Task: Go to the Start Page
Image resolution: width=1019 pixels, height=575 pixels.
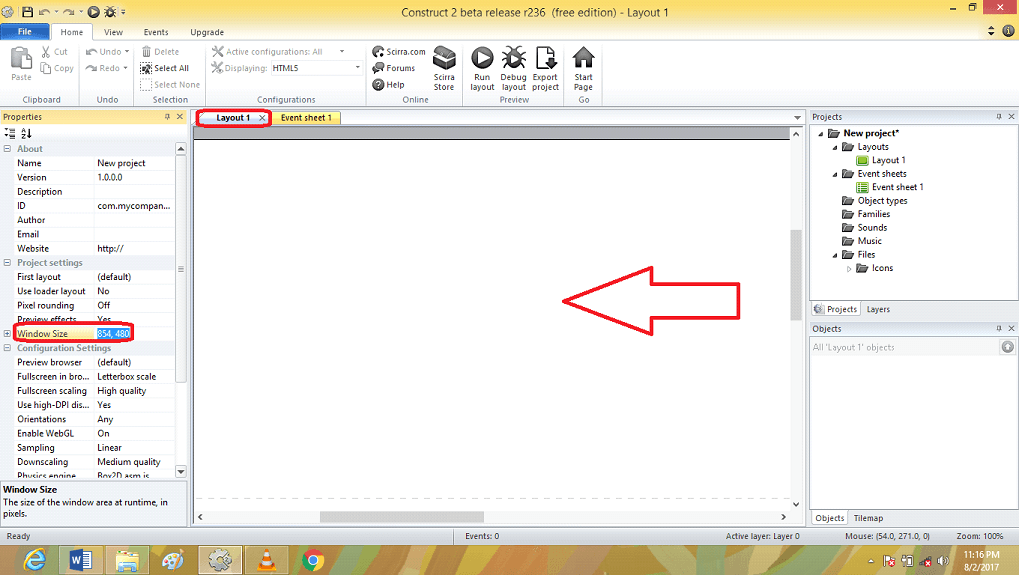Action: click(584, 68)
